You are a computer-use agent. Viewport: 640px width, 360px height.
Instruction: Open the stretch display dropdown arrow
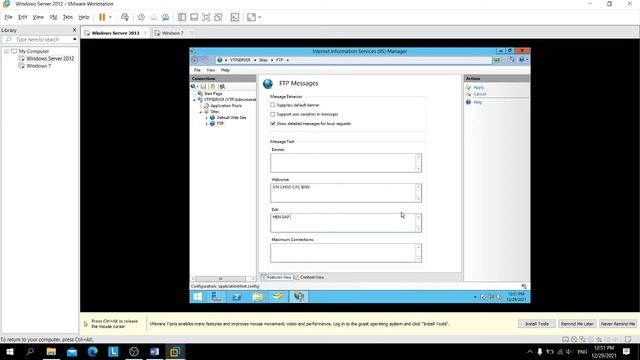(x=260, y=17)
